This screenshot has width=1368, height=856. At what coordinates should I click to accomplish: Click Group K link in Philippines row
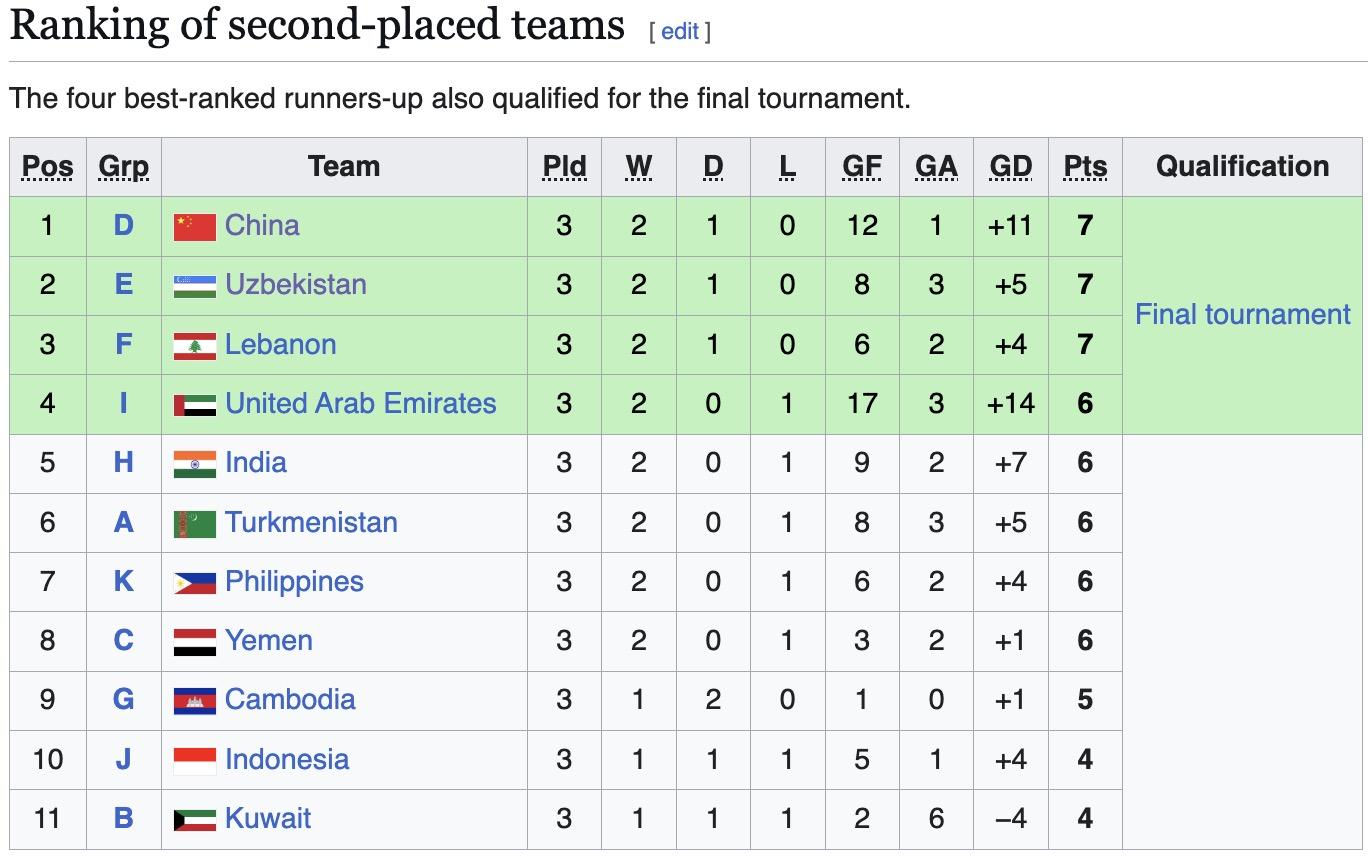[123, 581]
